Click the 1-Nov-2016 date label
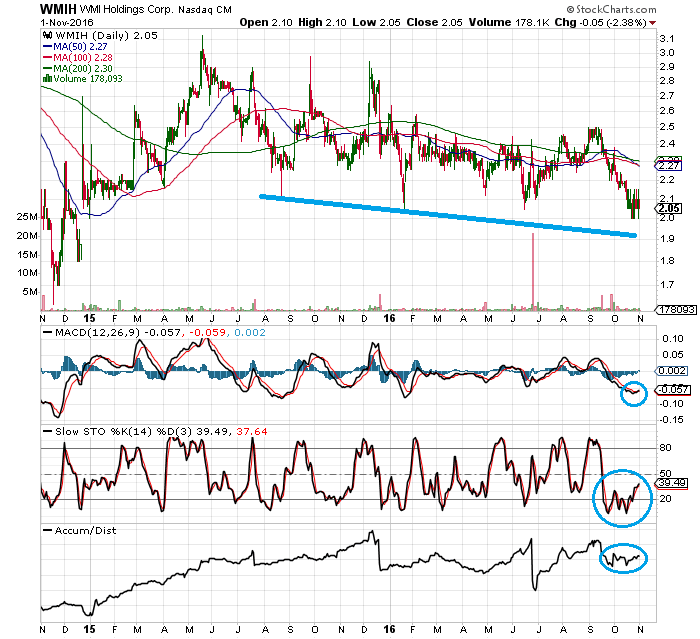 click(67, 22)
